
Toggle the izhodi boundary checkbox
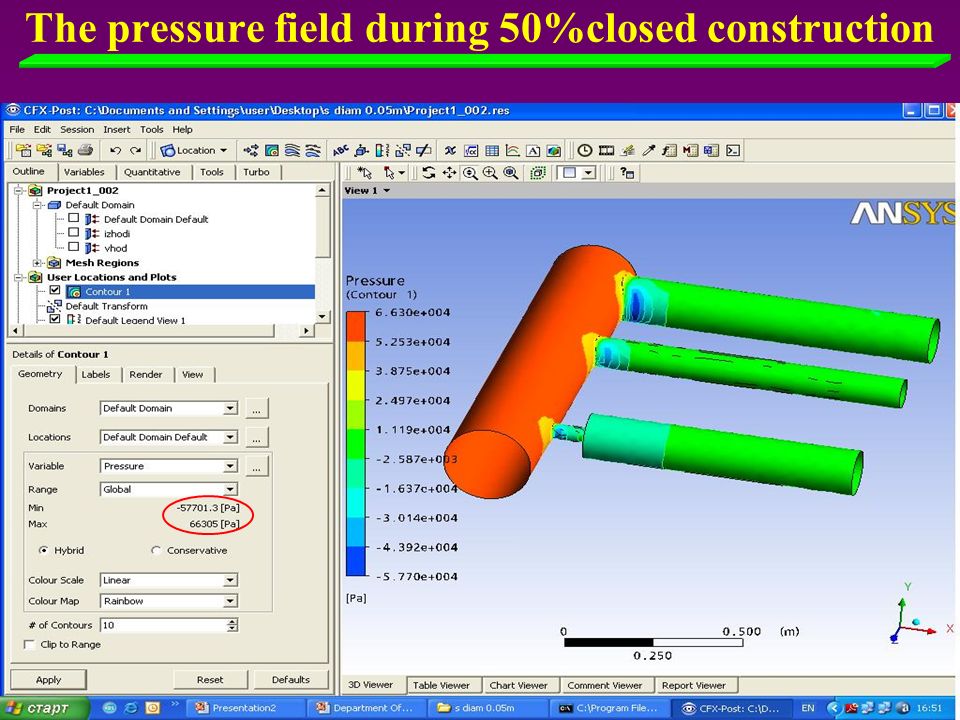(73, 233)
